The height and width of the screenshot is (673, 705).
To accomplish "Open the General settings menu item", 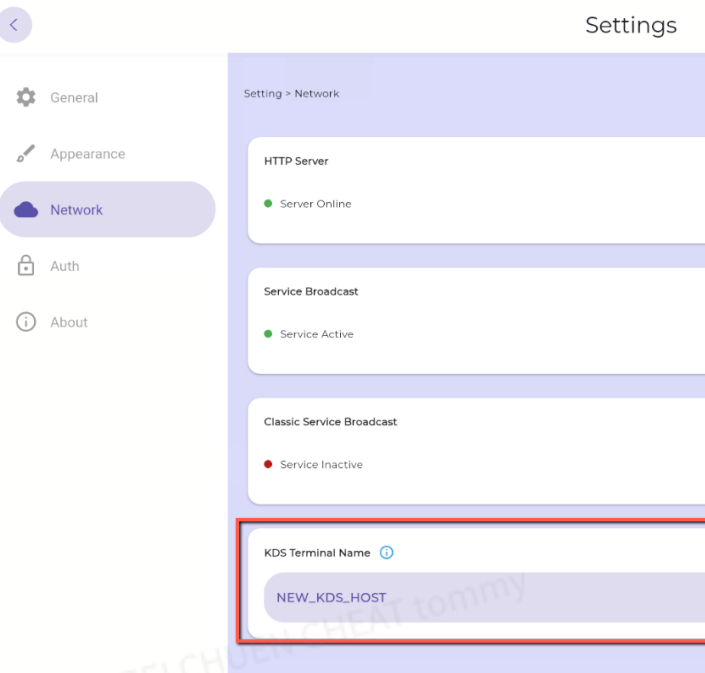I will coord(74,98).
